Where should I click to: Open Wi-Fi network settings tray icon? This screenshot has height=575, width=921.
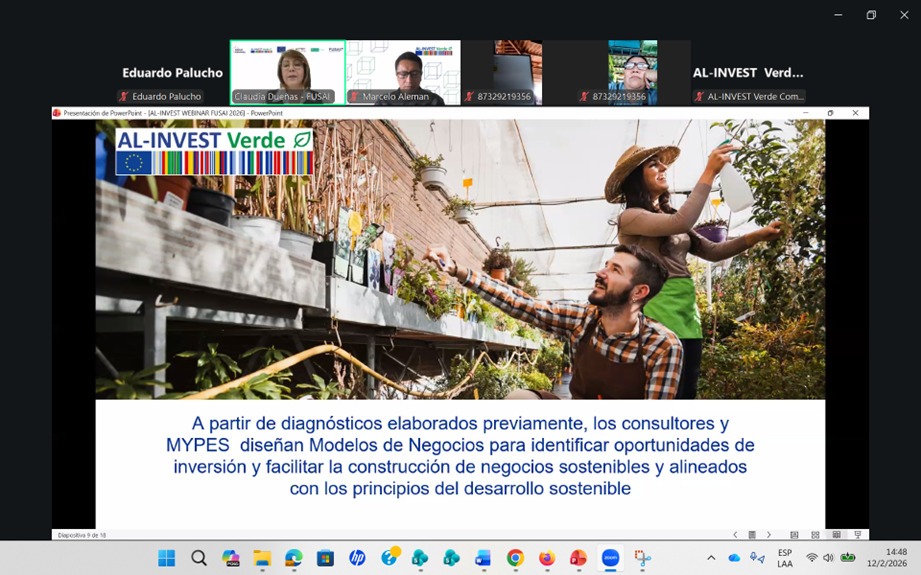(x=812, y=558)
